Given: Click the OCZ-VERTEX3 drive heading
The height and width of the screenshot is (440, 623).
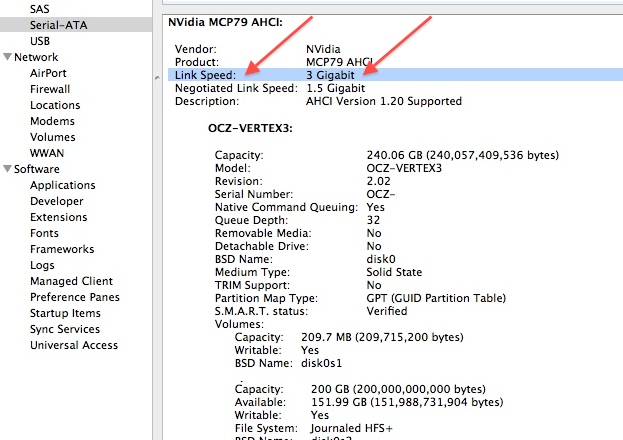Looking at the screenshot, I should coord(250,128).
